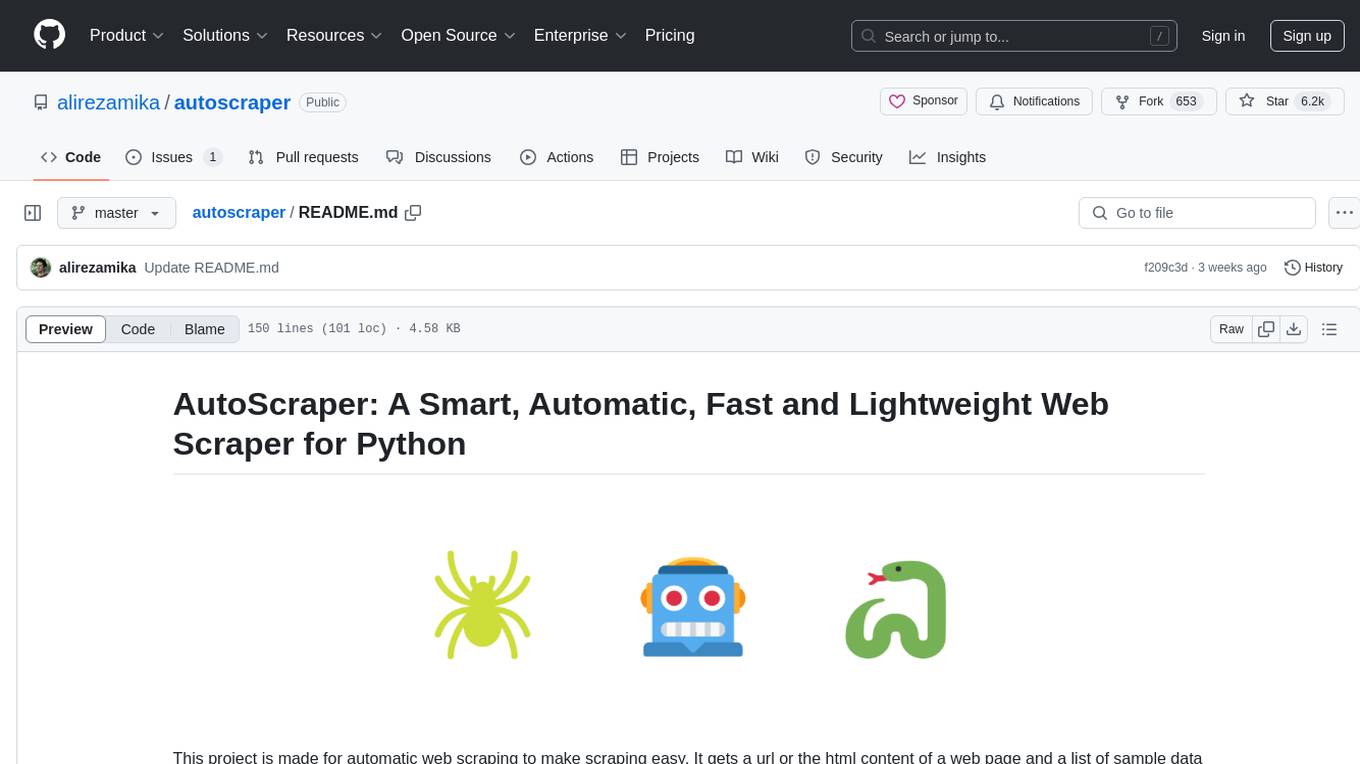Screen dimensions: 1360x764
Task: Copy the README.md file path
Action: coord(413,213)
